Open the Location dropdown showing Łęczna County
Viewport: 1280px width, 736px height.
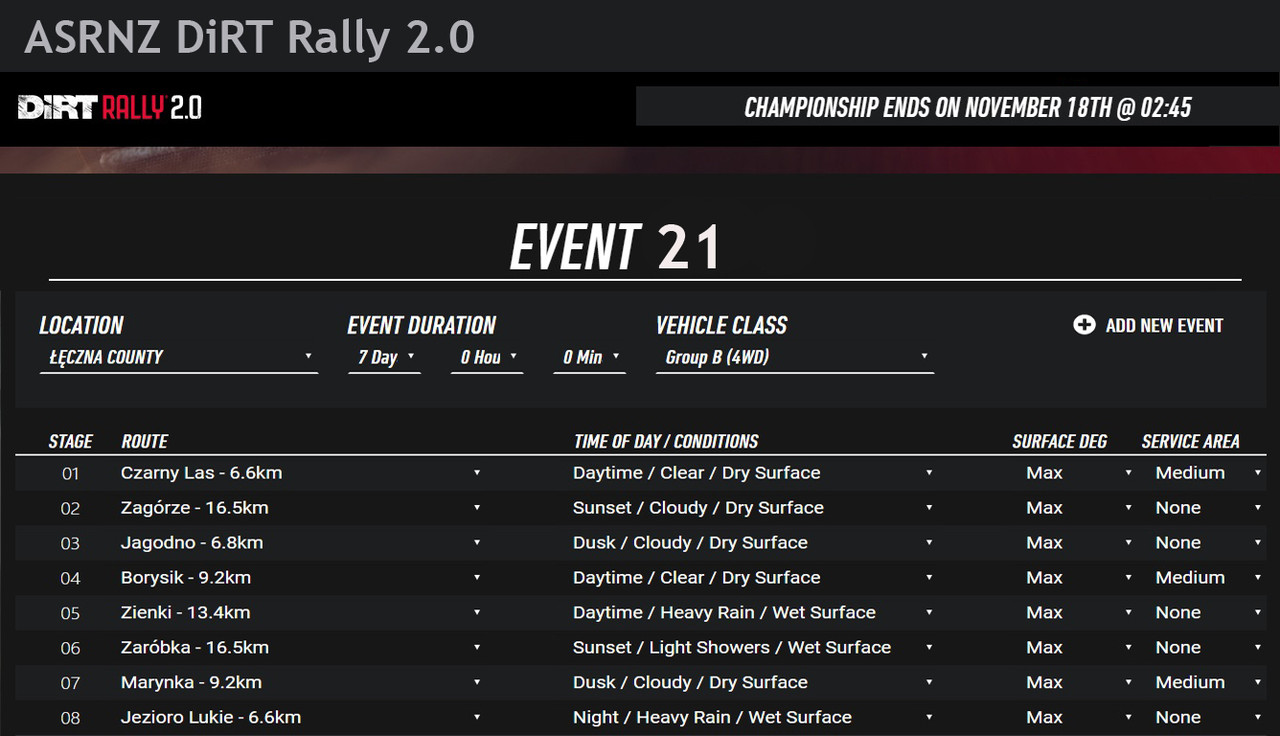click(179, 358)
